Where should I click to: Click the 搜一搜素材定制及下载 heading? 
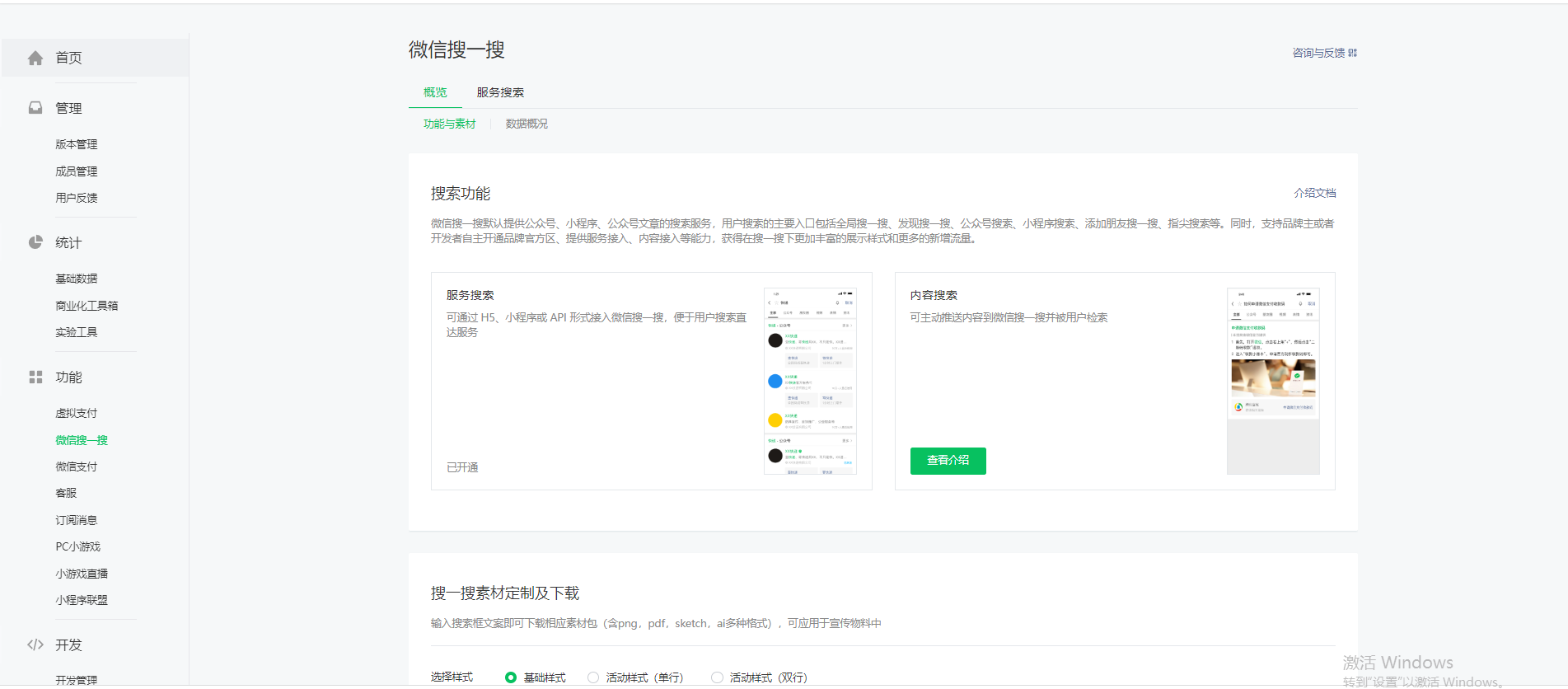pyautogui.click(x=505, y=593)
